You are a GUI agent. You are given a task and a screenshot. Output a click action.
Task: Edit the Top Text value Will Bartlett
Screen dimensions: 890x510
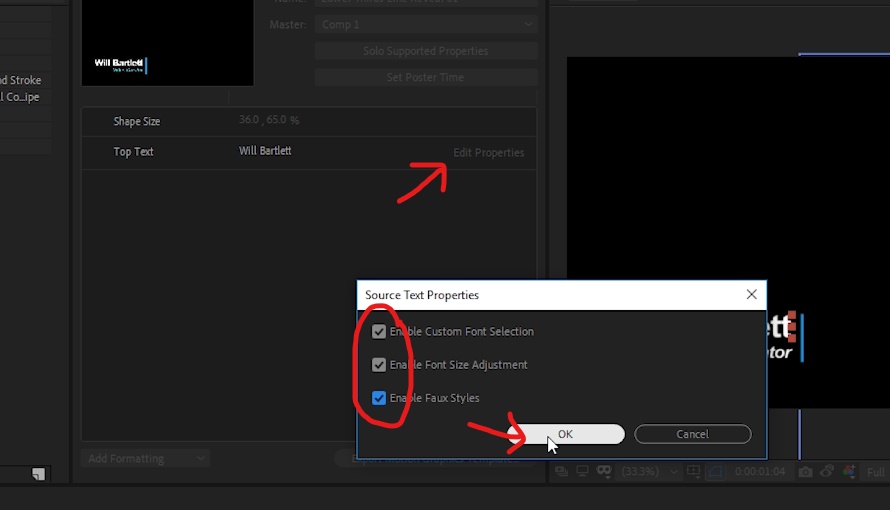(x=265, y=151)
